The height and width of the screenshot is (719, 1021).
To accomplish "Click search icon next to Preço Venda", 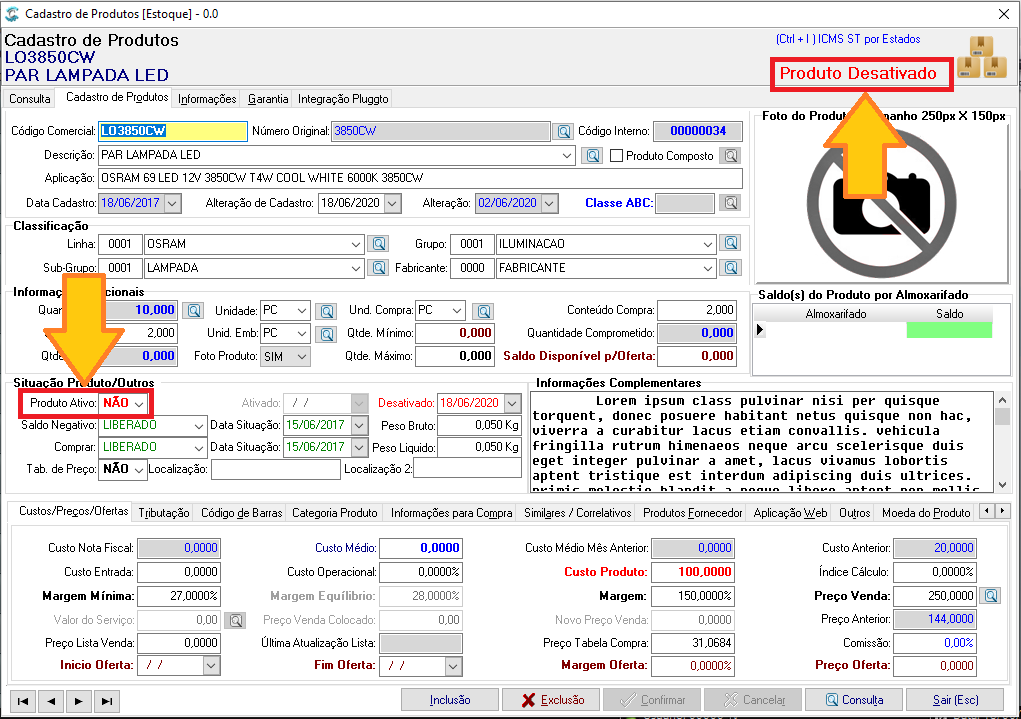I will coord(991,596).
